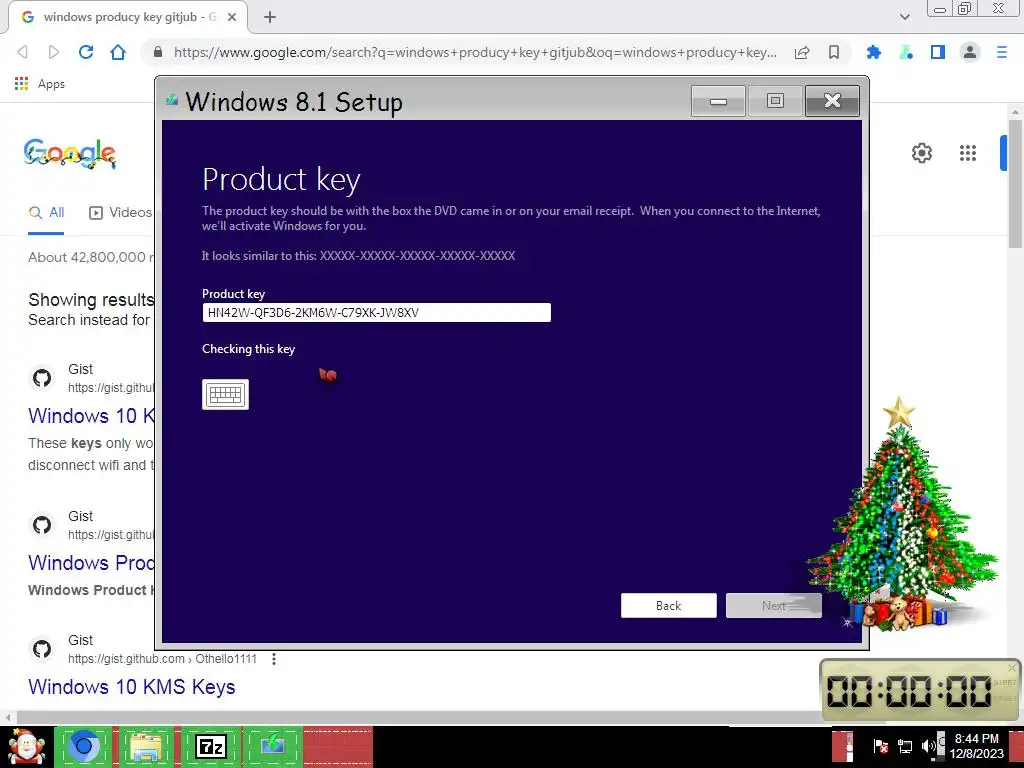This screenshot has width=1024, height=768.
Task: Open the browser main menu icon
Action: coord(1002,52)
